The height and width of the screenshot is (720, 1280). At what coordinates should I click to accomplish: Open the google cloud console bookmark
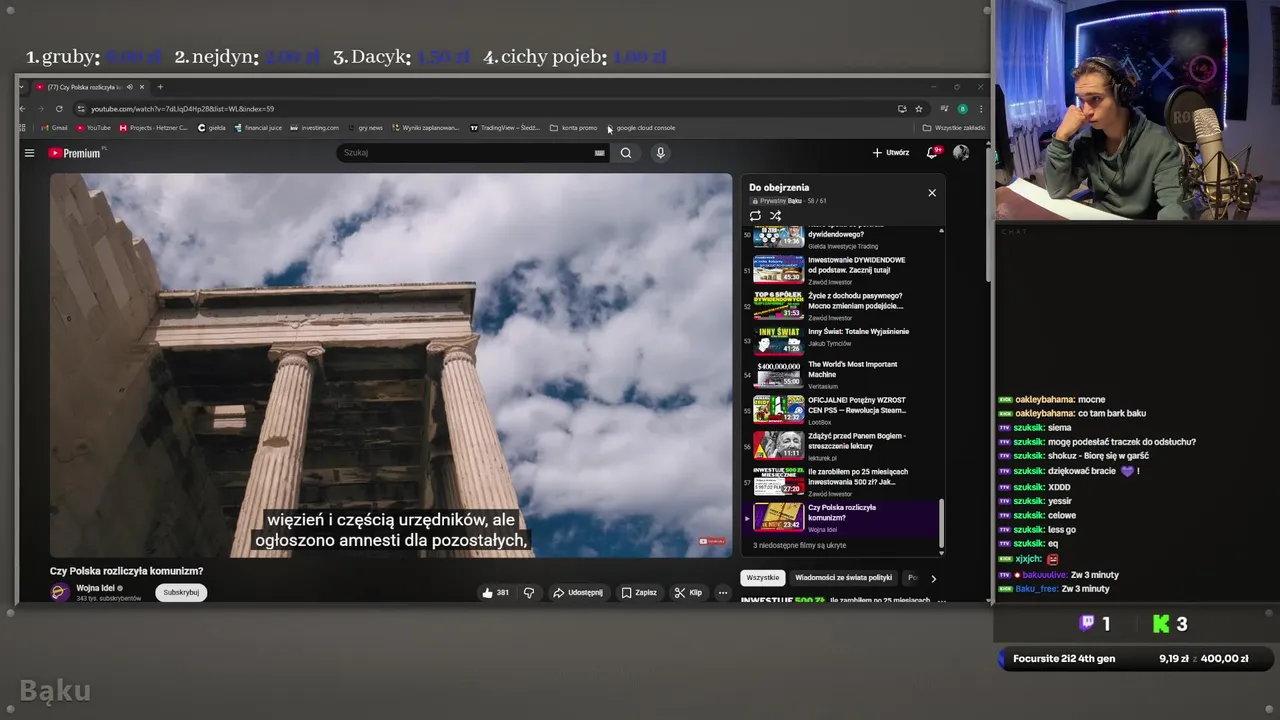tap(640, 128)
